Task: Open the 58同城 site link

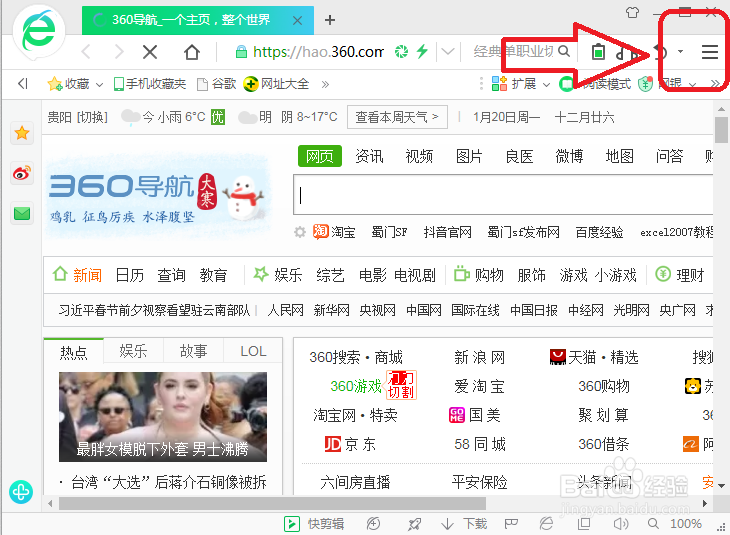Action: [480, 444]
